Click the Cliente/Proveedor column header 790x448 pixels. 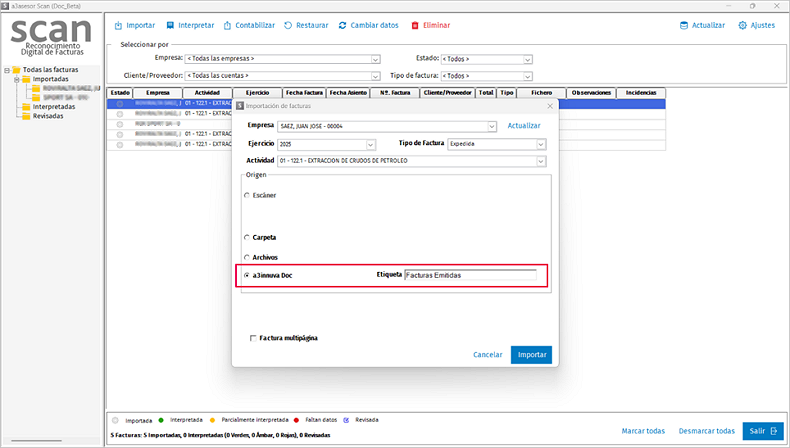click(448, 93)
